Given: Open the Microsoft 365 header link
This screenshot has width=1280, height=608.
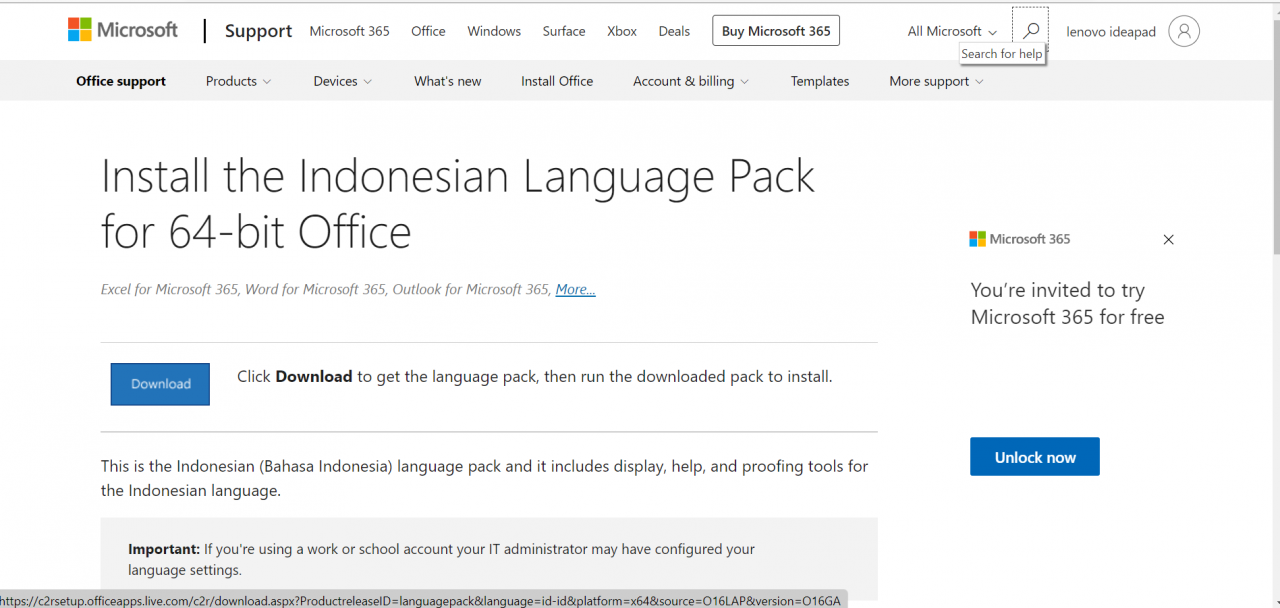Looking at the screenshot, I should point(349,31).
